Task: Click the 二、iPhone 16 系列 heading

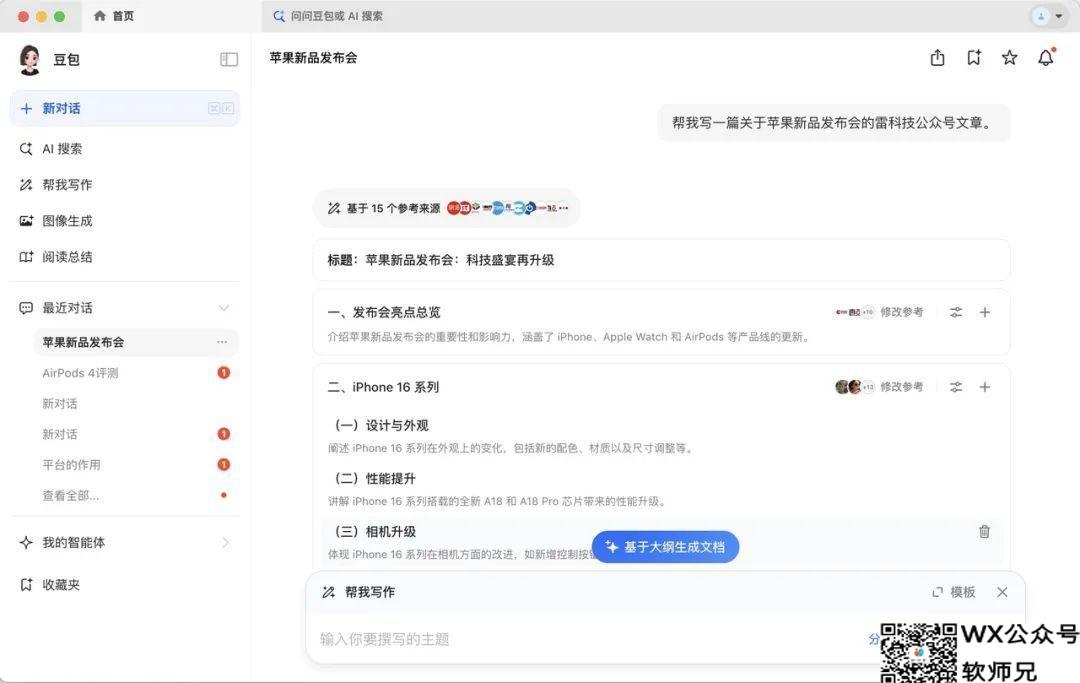Action: point(383,387)
